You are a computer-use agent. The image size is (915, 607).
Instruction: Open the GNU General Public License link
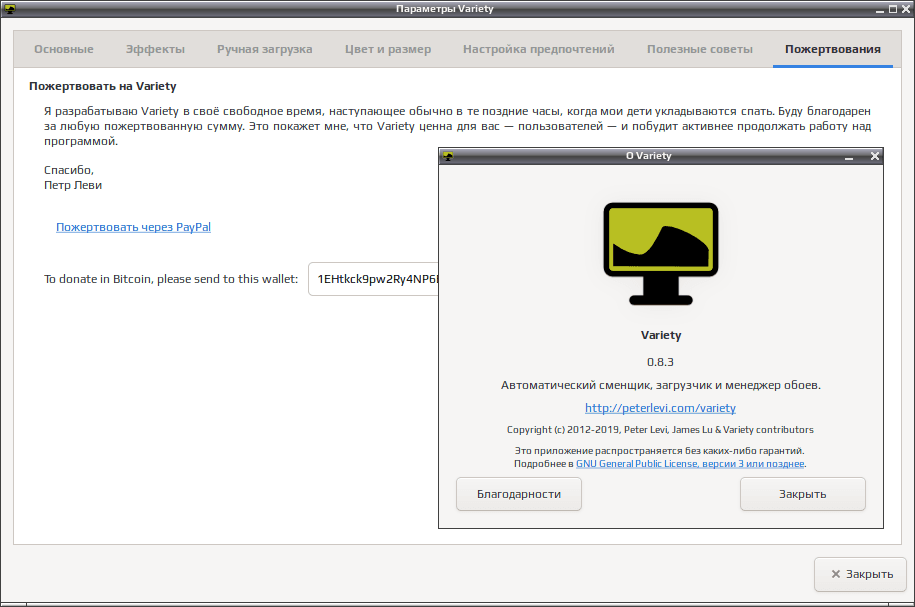pos(690,463)
